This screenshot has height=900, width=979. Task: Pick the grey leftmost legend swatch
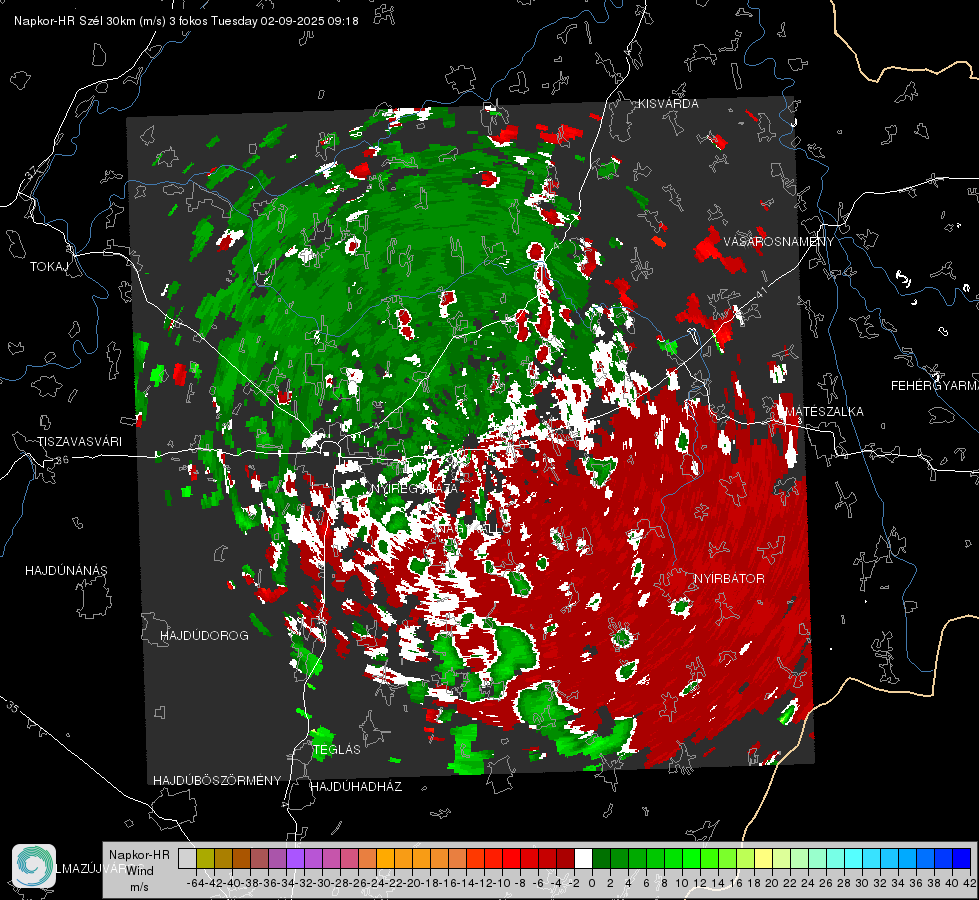[187, 859]
